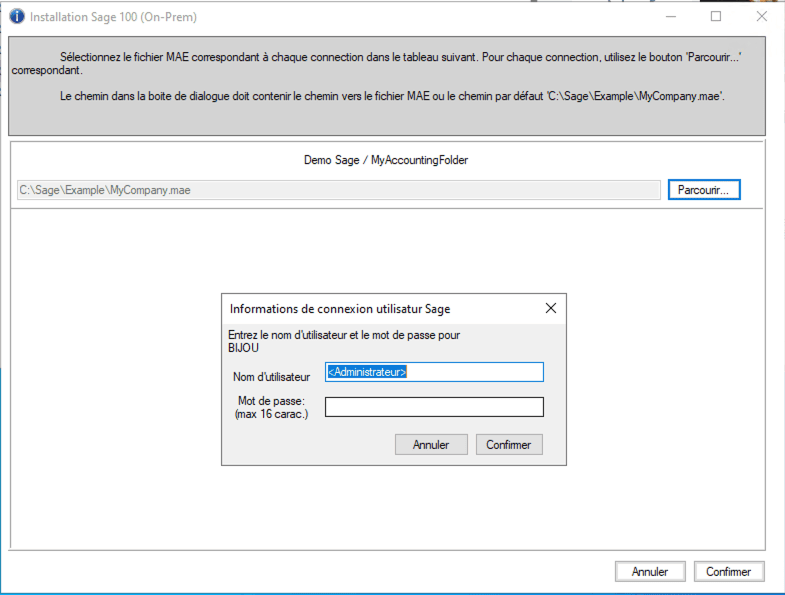Maximize the Installation Sage 100 window

pyautogui.click(x=716, y=17)
